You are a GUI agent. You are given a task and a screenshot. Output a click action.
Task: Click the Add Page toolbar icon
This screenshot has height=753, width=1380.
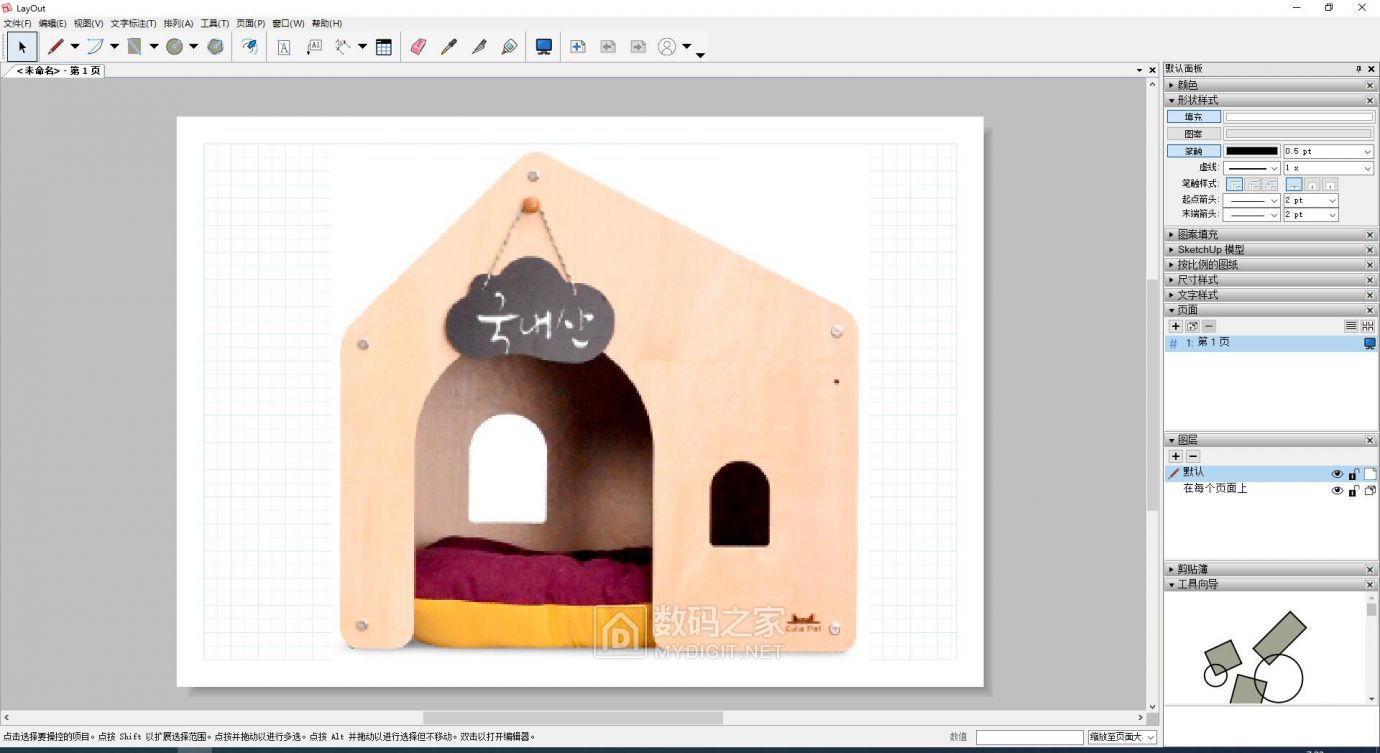578,47
